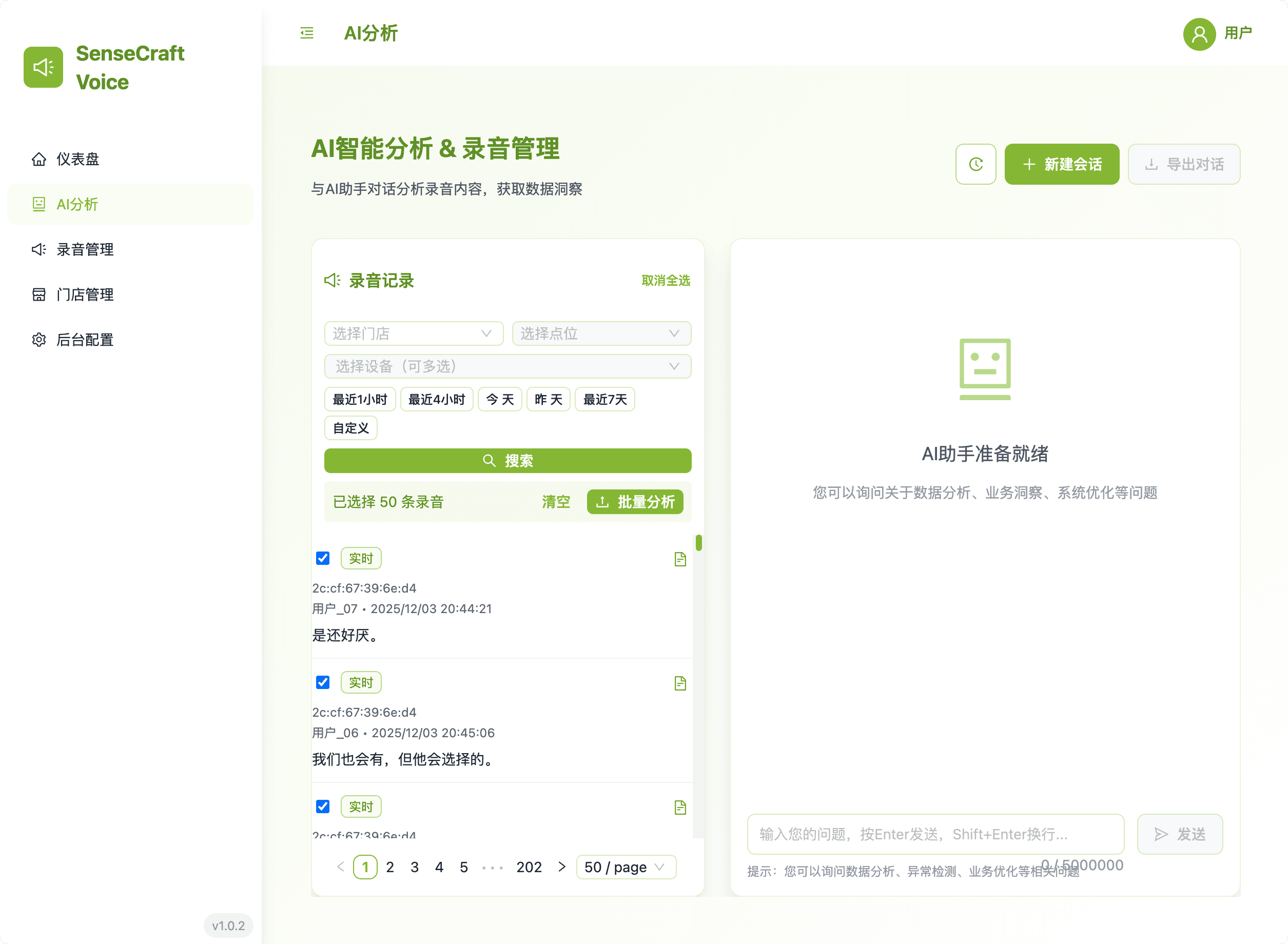The height and width of the screenshot is (944, 1288).
Task: Click the 批量分析 button
Action: tap(635, 502)
